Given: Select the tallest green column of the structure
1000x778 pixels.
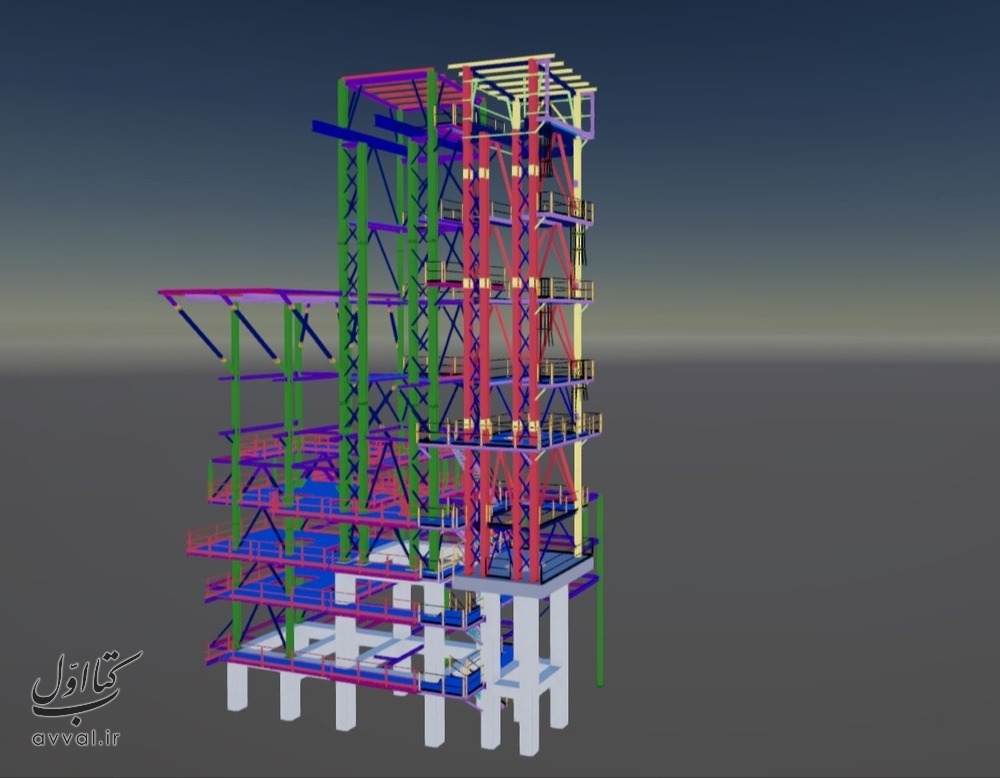Looking at the screenshot, I should point(344,300).
